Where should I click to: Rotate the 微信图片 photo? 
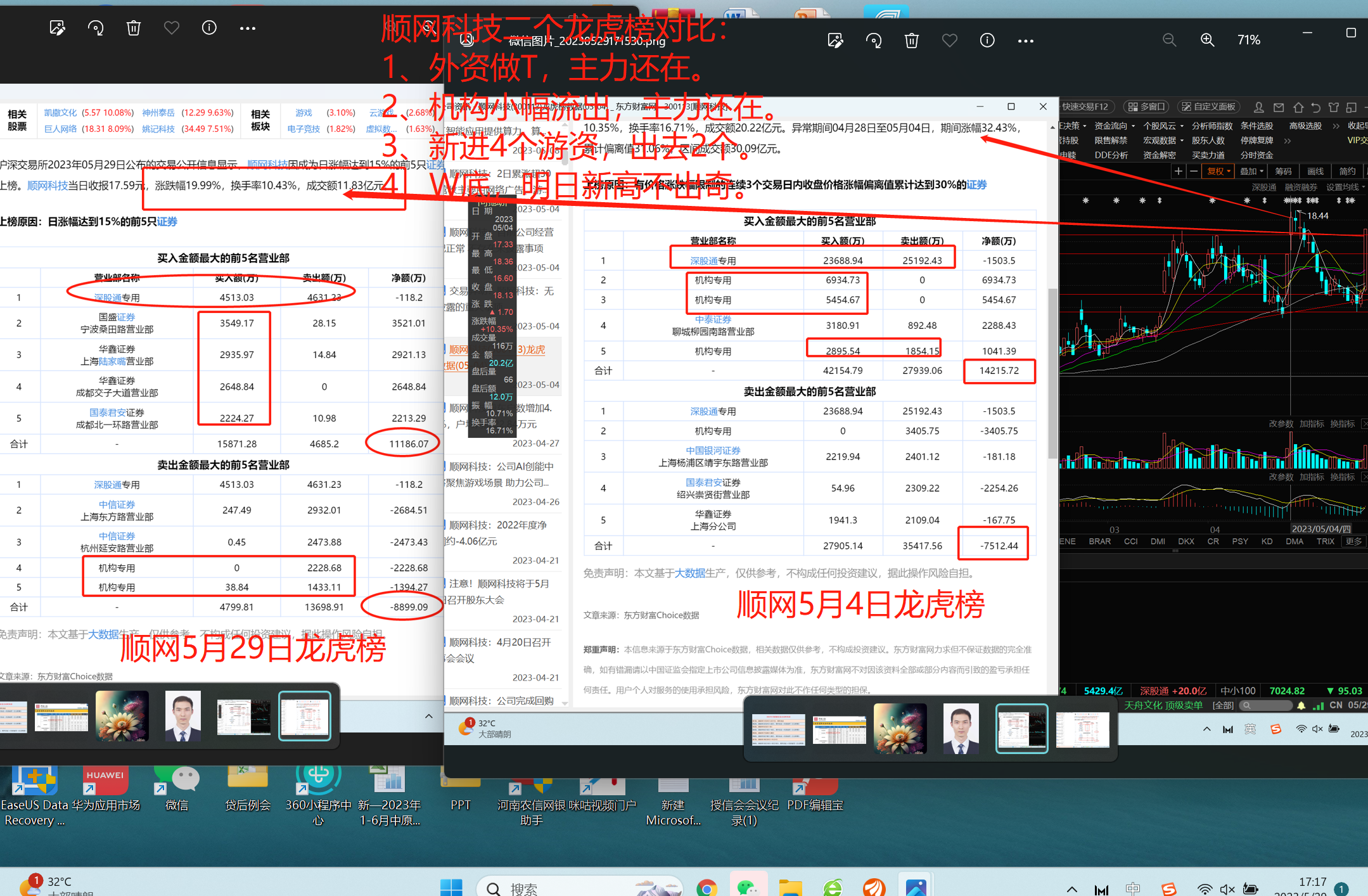click(x=874, y=41)
